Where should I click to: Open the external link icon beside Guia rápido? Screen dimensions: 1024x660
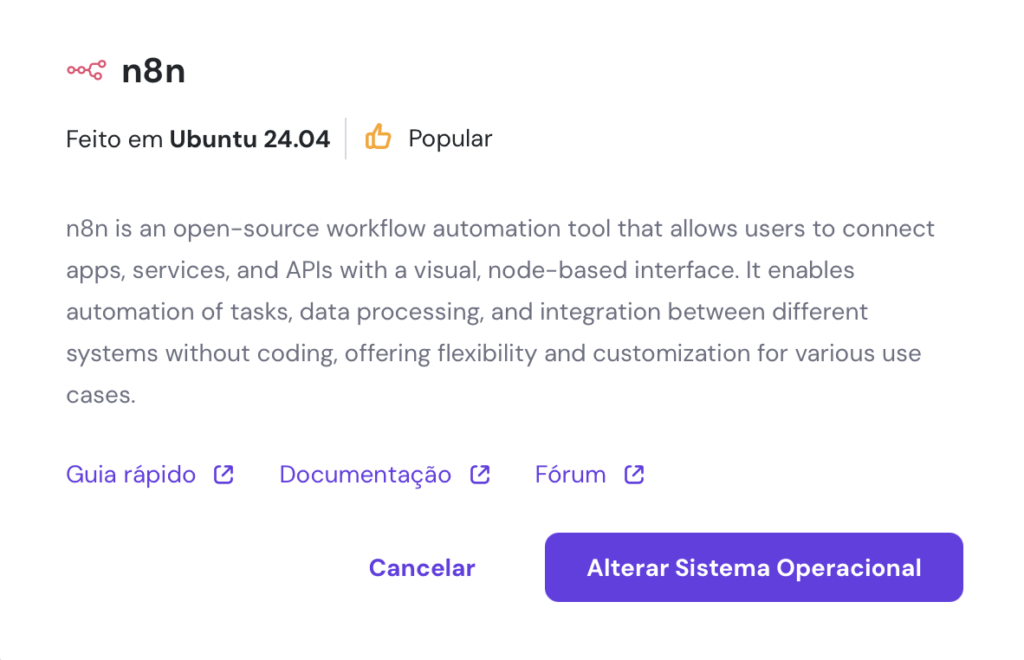click(x=222, y=474)
